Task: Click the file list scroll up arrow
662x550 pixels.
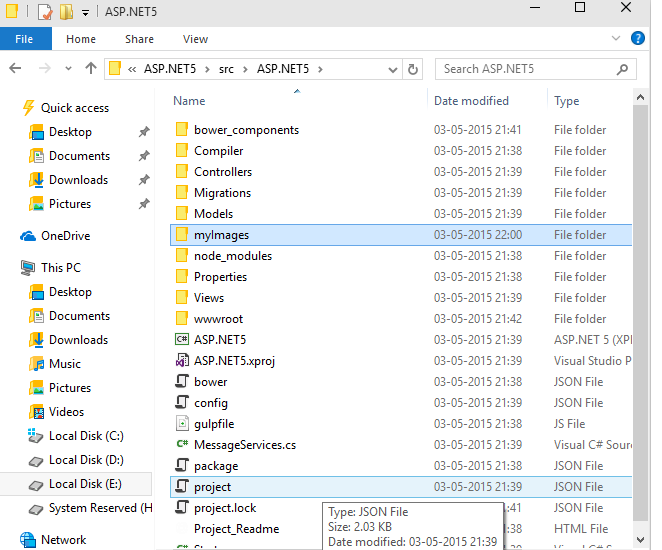Action: click(640, 98)
